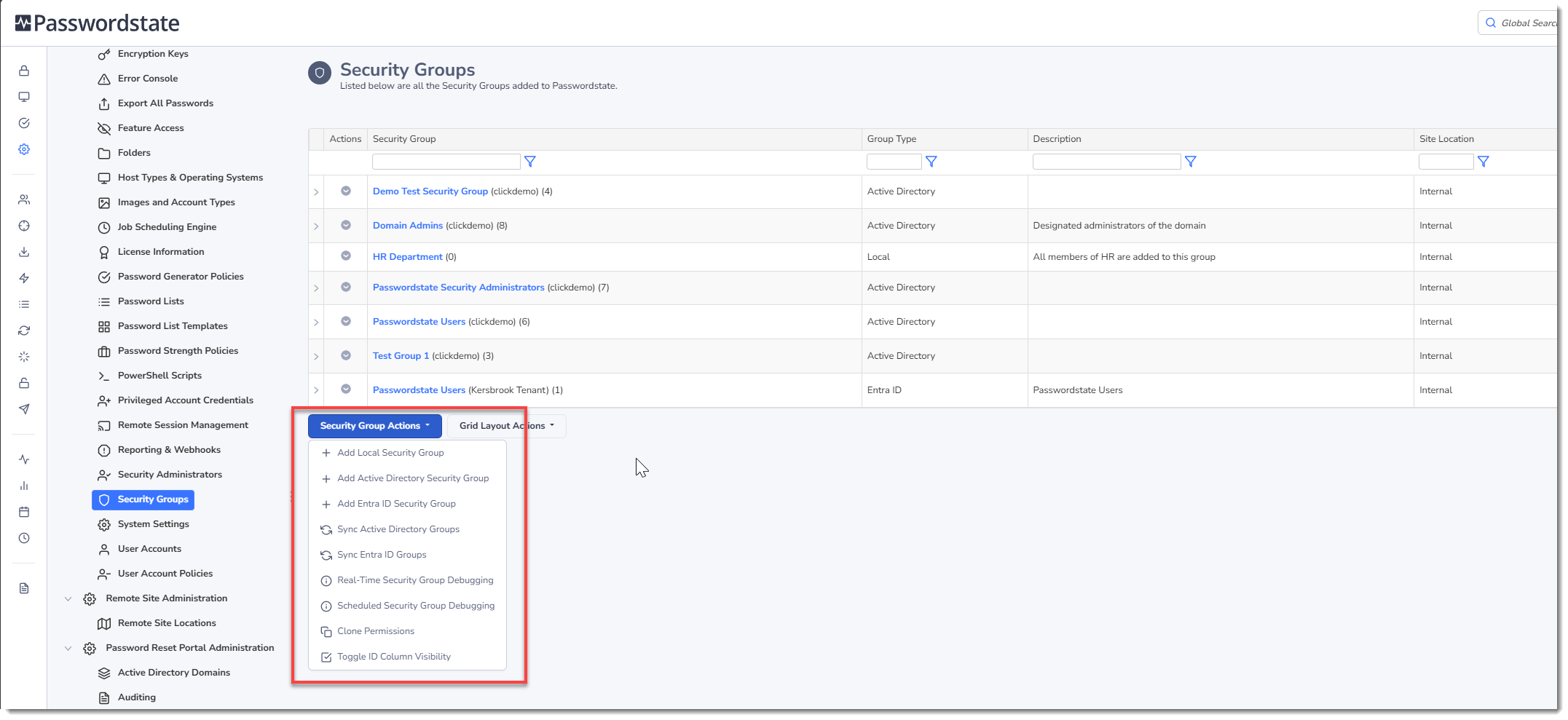Open the Grid Layout Actions dropdown
Image resolution: width=1568 pixels, height=720 pixels.
click(x=507, y=426)
